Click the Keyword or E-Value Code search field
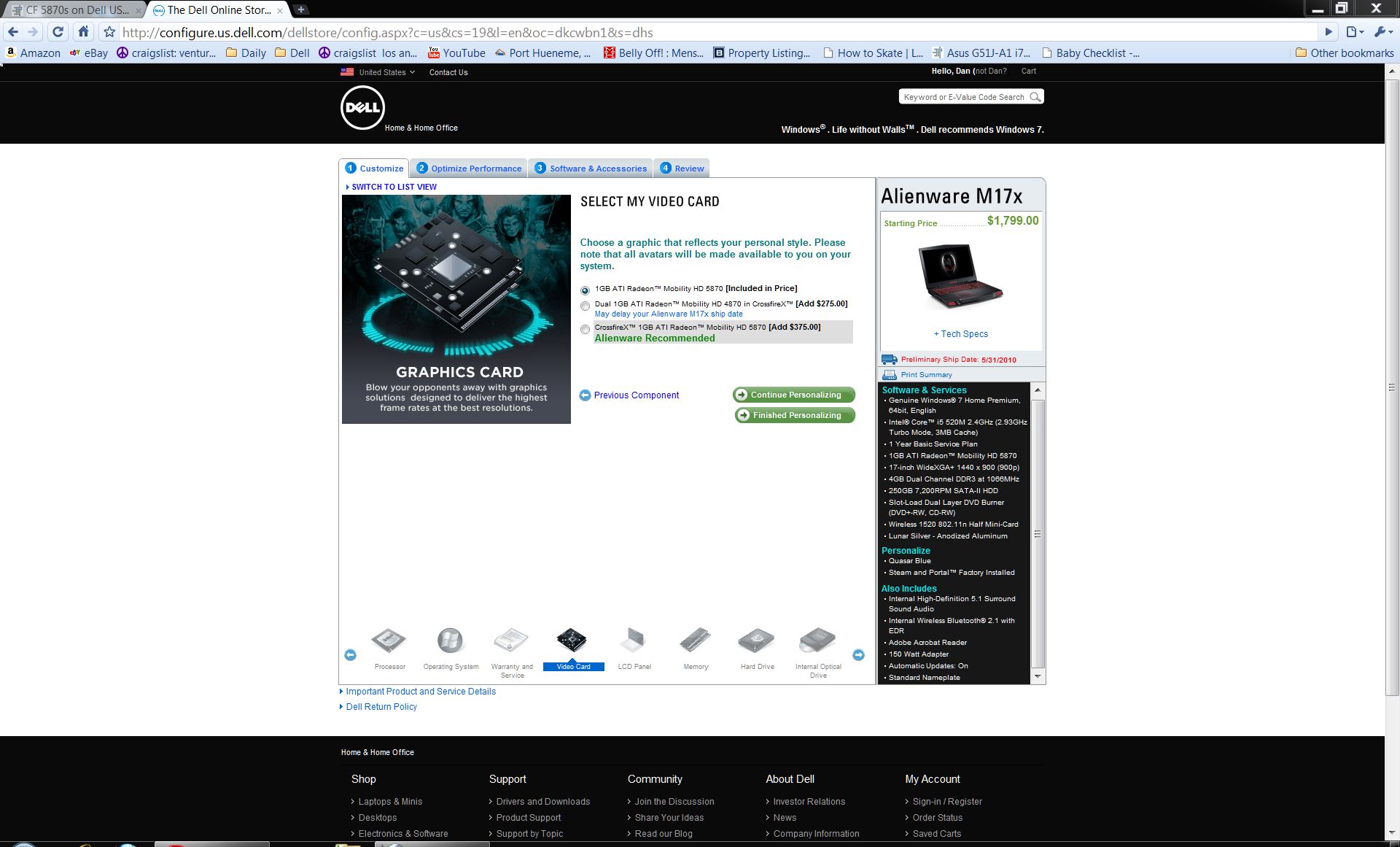Screen dimensions: 1400x847 point(964,97)
